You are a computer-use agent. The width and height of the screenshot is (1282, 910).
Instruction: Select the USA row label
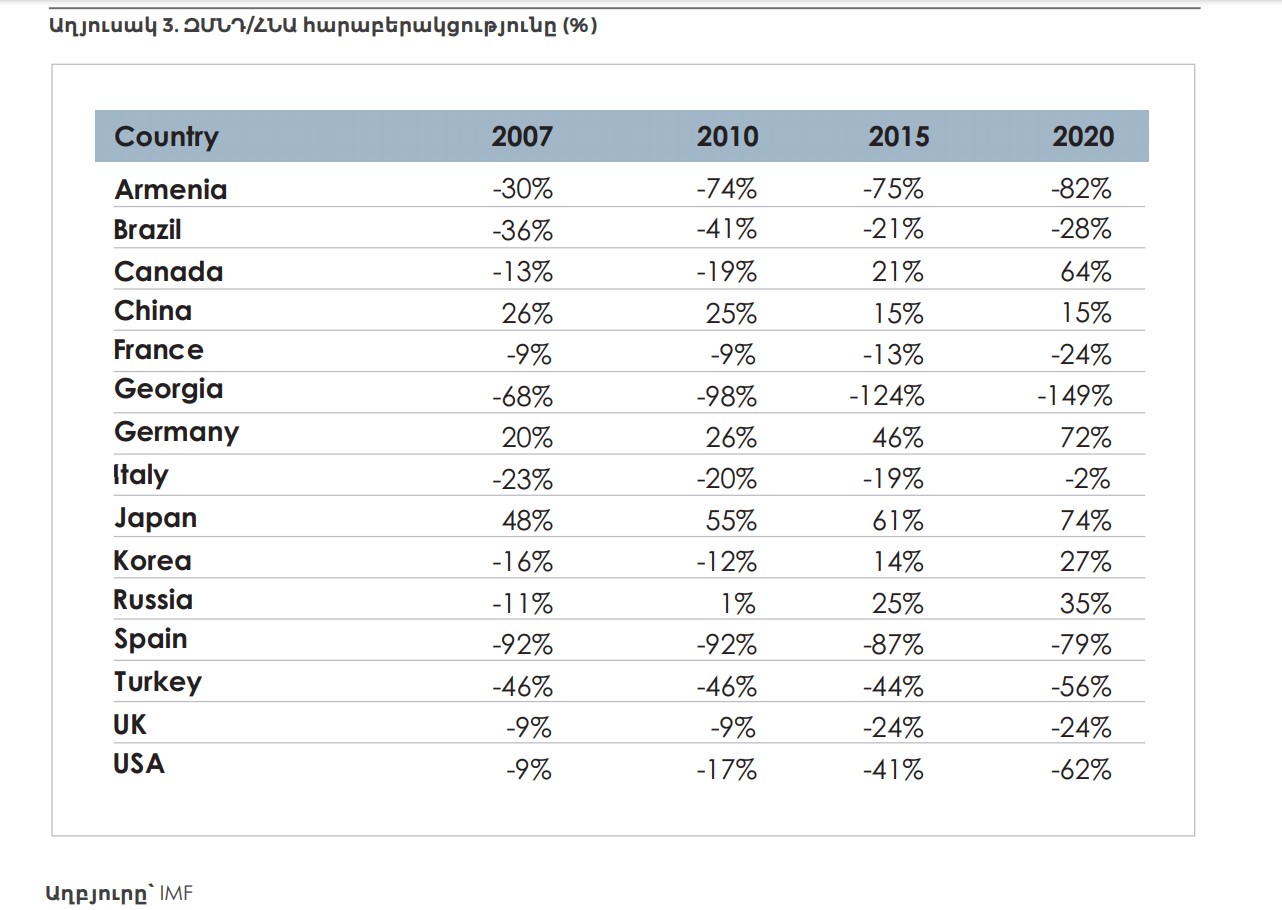(139, 764)
